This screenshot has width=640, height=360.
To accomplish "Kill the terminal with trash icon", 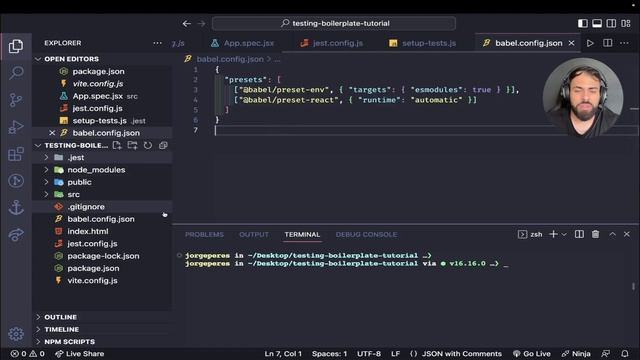I will pyautogui.click(x=596, y=234).
